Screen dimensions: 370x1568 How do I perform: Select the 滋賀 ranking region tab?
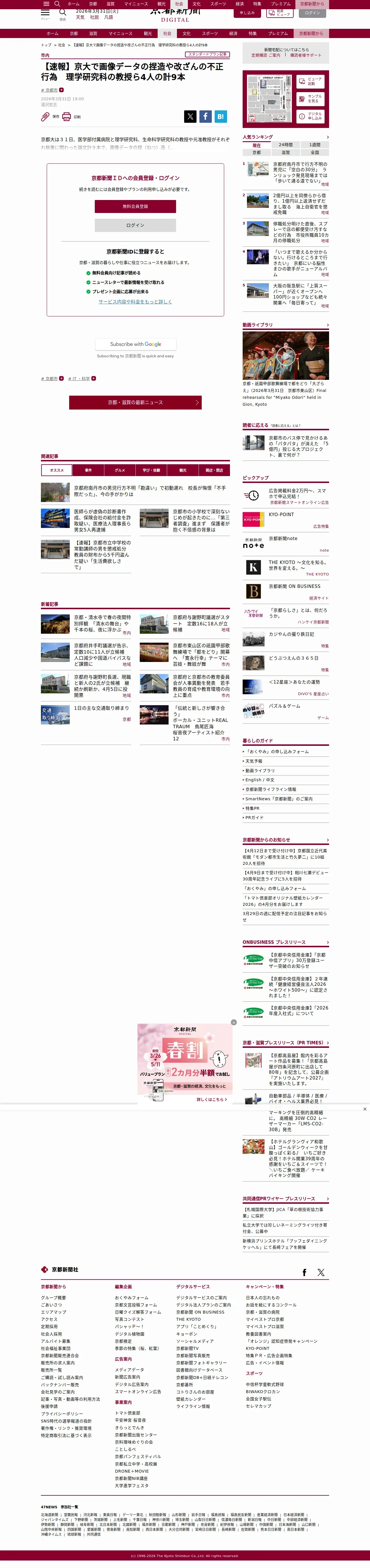click(x=286, y=152)
